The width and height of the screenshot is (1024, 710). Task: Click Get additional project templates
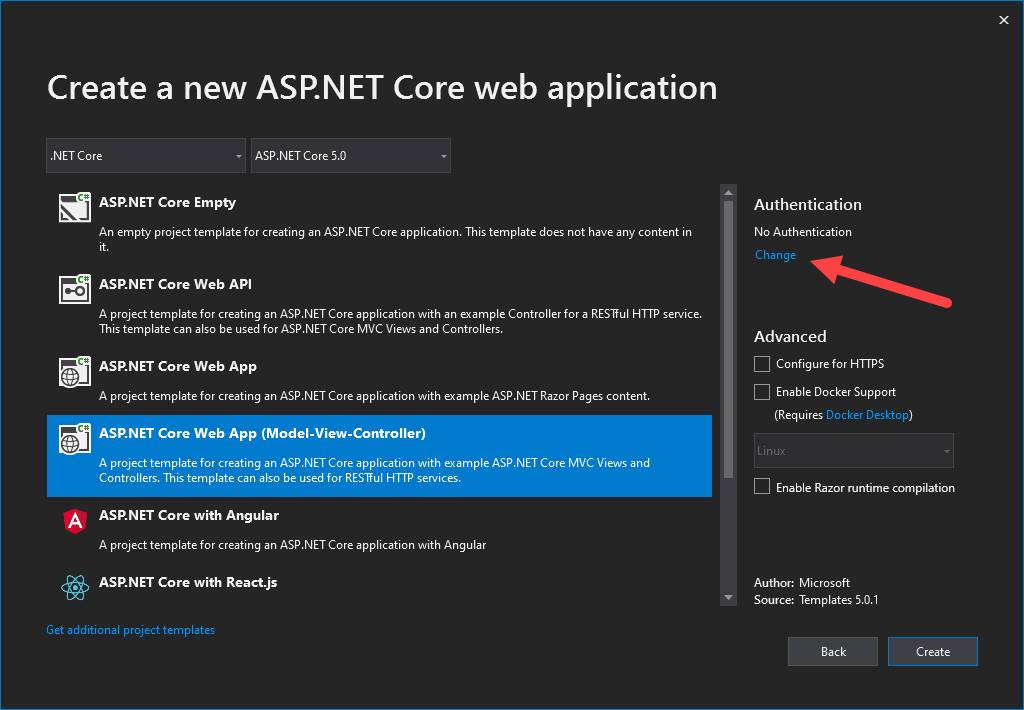[x=130, y=629]
